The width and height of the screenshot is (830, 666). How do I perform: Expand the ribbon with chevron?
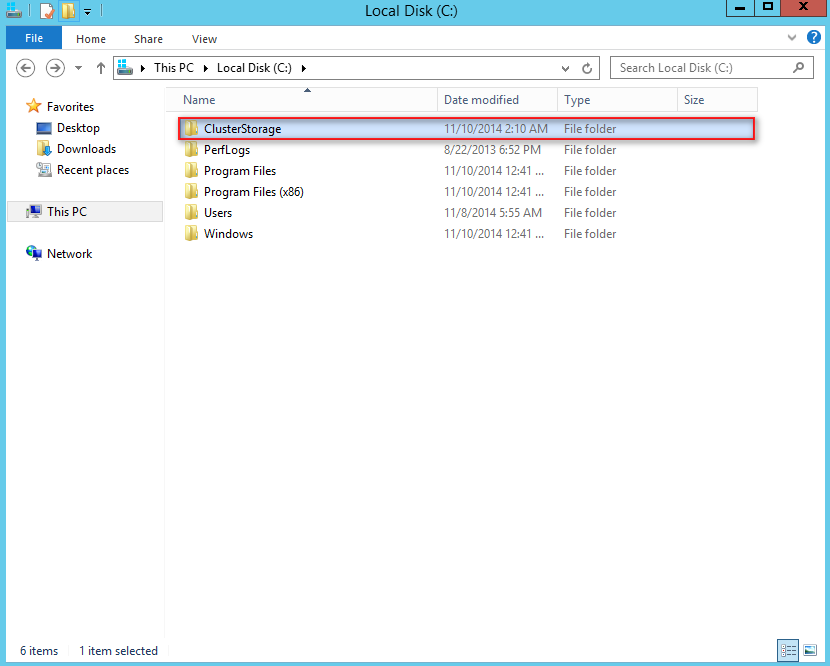click(792, 38)
